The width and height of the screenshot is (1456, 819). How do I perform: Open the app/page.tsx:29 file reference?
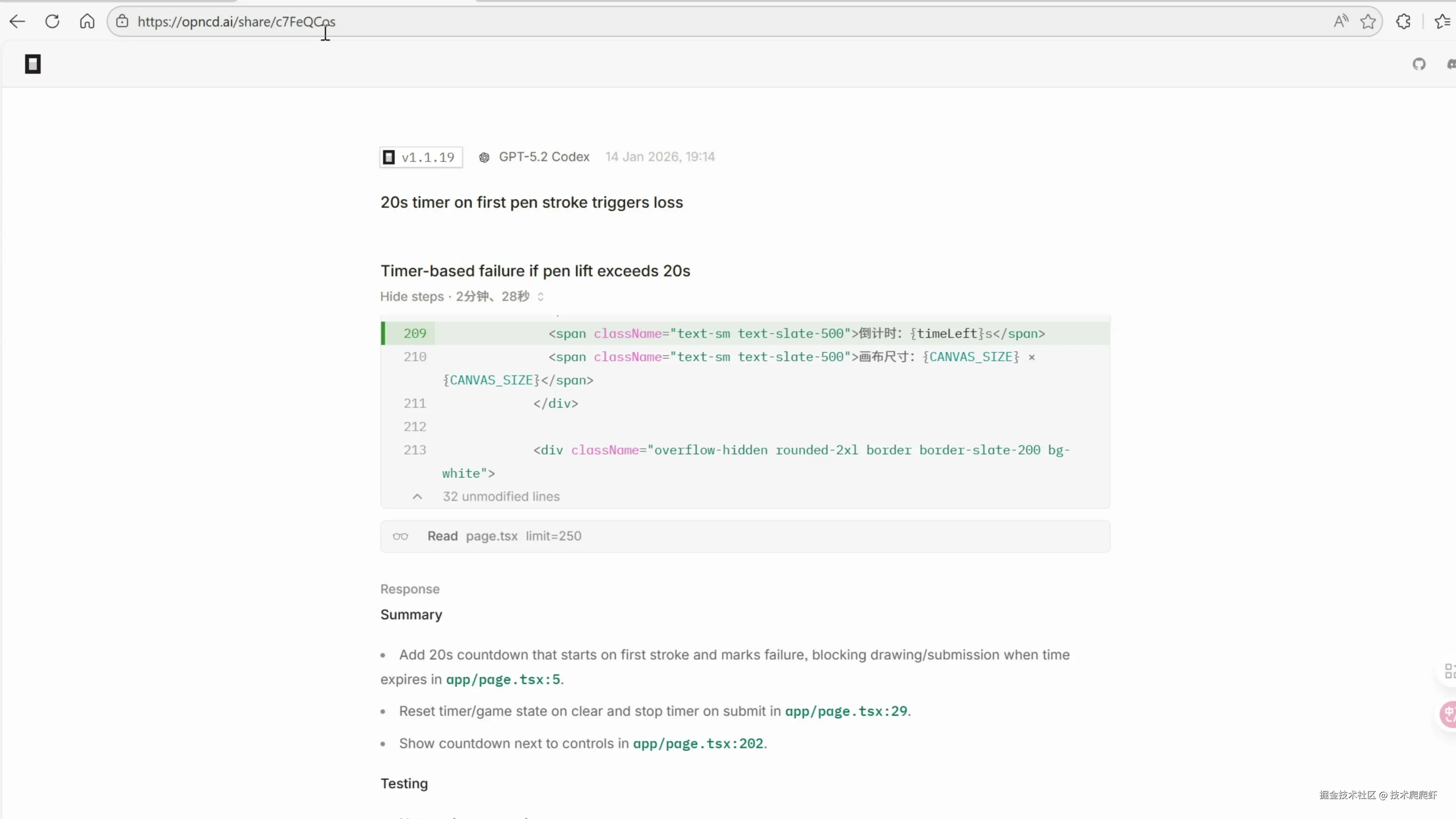[846, 711]
